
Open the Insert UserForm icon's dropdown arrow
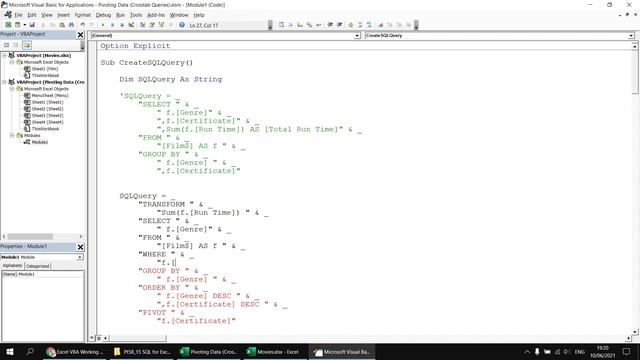[x=24, y=25]
